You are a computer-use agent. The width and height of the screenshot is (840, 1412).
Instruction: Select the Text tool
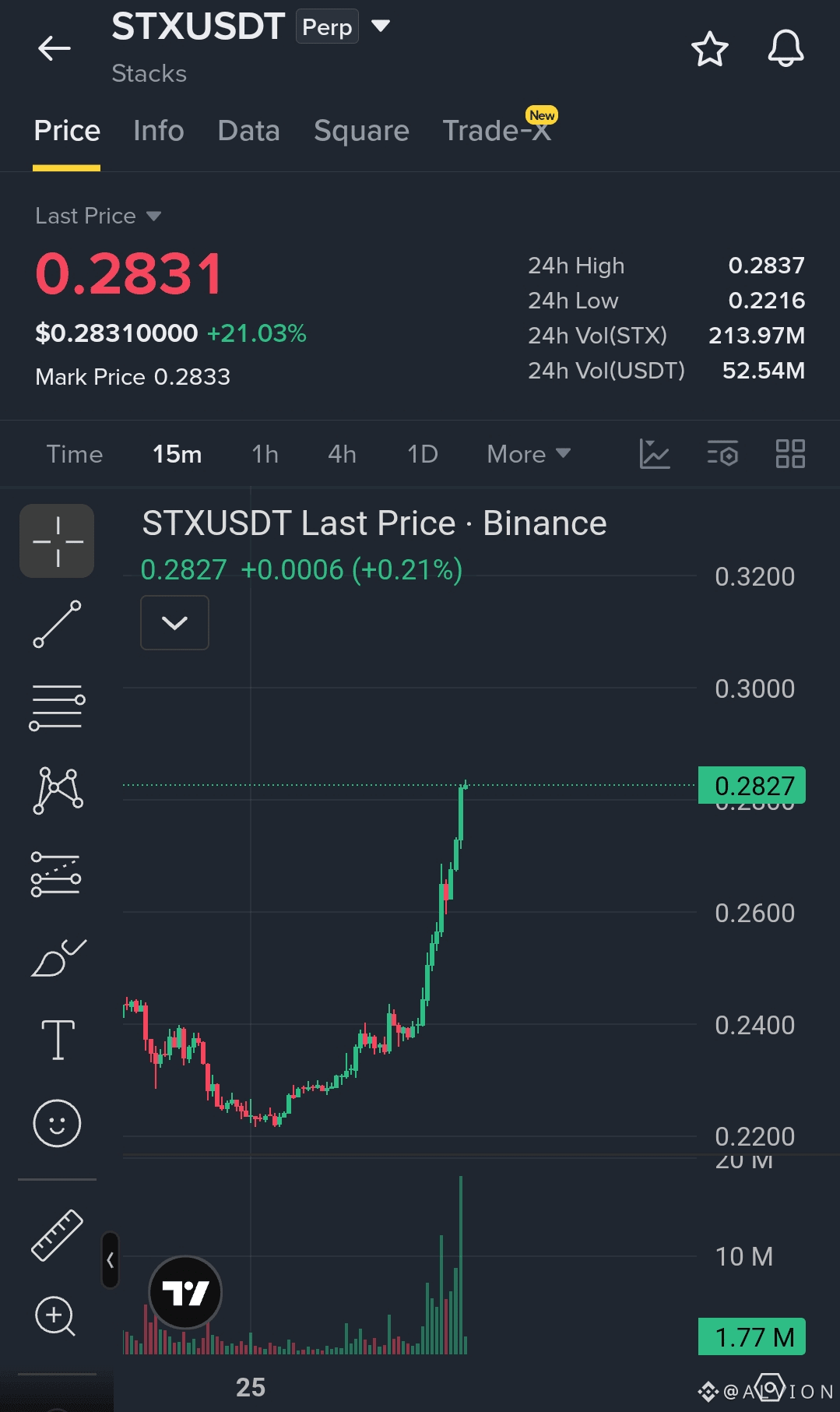pos(58,1040)
